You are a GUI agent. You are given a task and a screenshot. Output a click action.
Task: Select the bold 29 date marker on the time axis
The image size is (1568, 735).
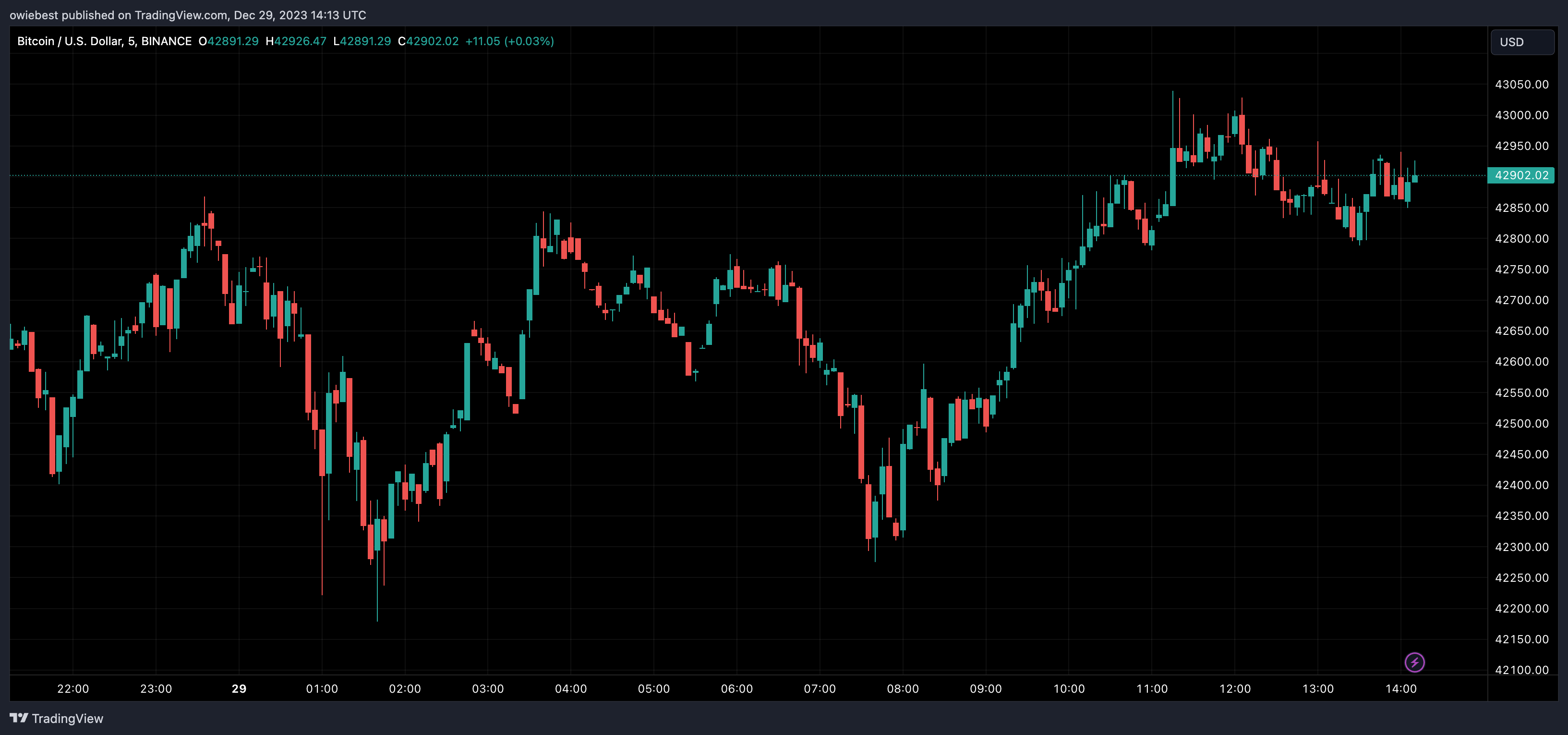239,689
